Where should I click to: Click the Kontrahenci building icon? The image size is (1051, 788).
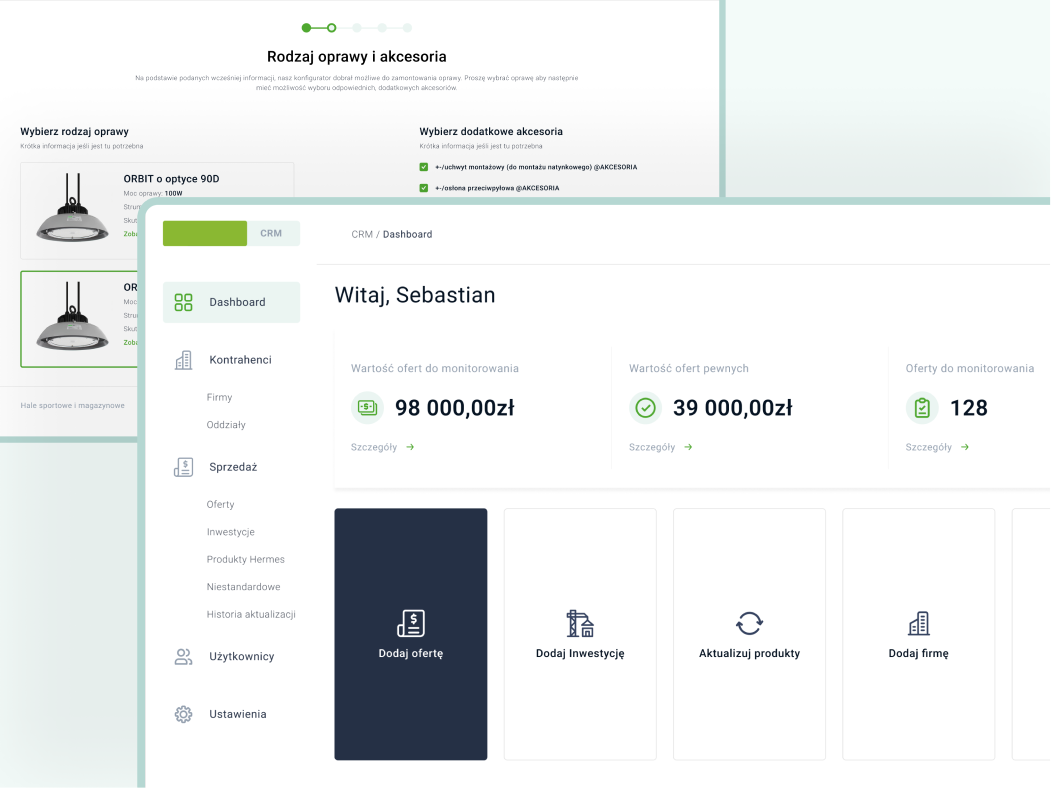click(183, 360)
